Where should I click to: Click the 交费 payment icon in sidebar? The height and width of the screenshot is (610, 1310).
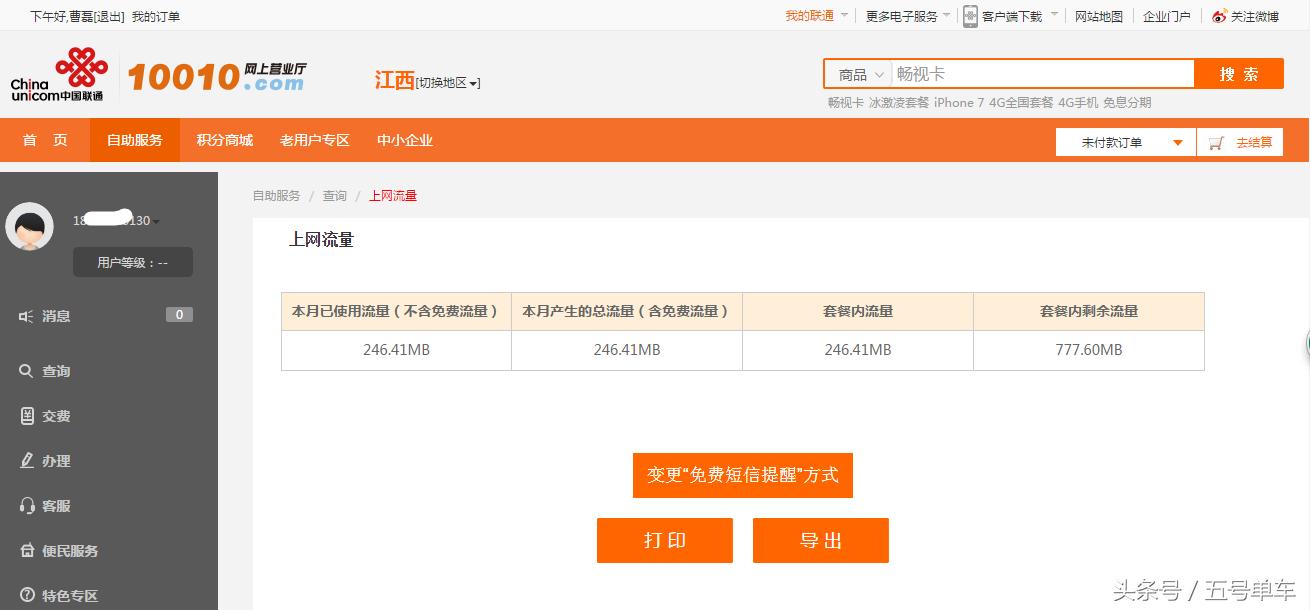point(25,416)
